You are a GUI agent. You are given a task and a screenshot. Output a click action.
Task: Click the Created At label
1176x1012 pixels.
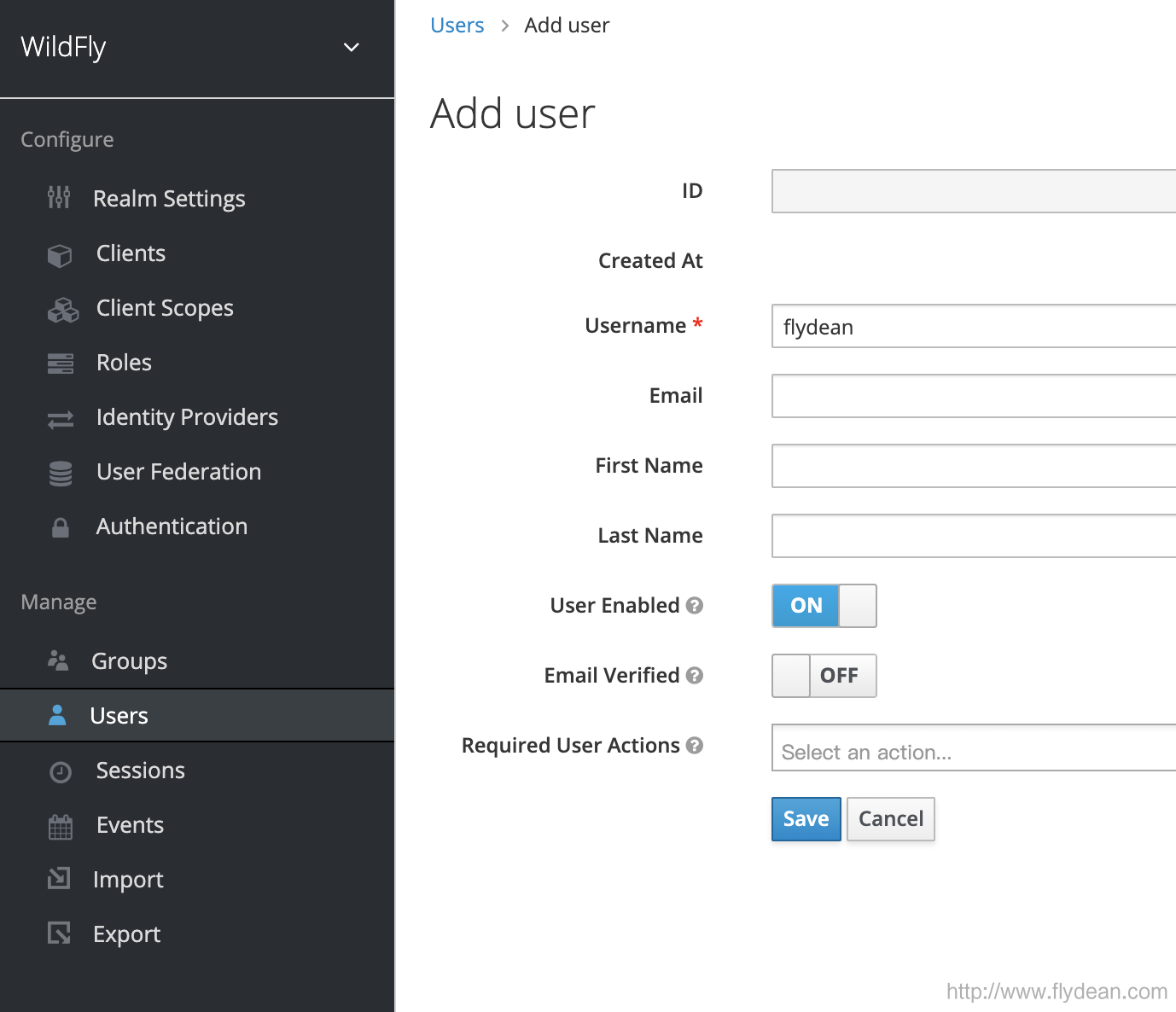click(650, 260)
